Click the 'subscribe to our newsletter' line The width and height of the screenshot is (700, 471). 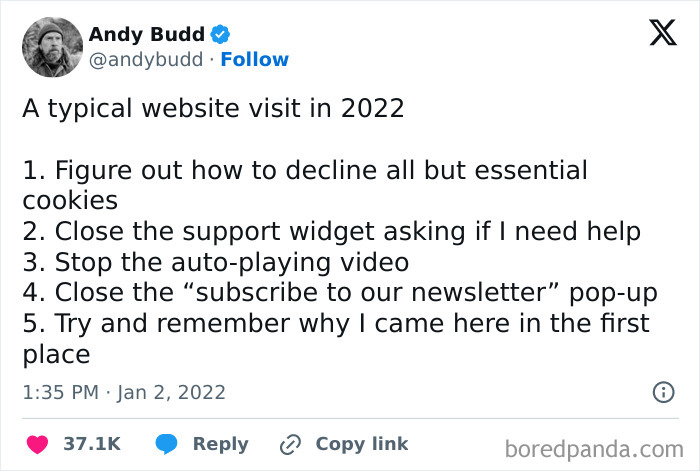(x=340, y=293)
